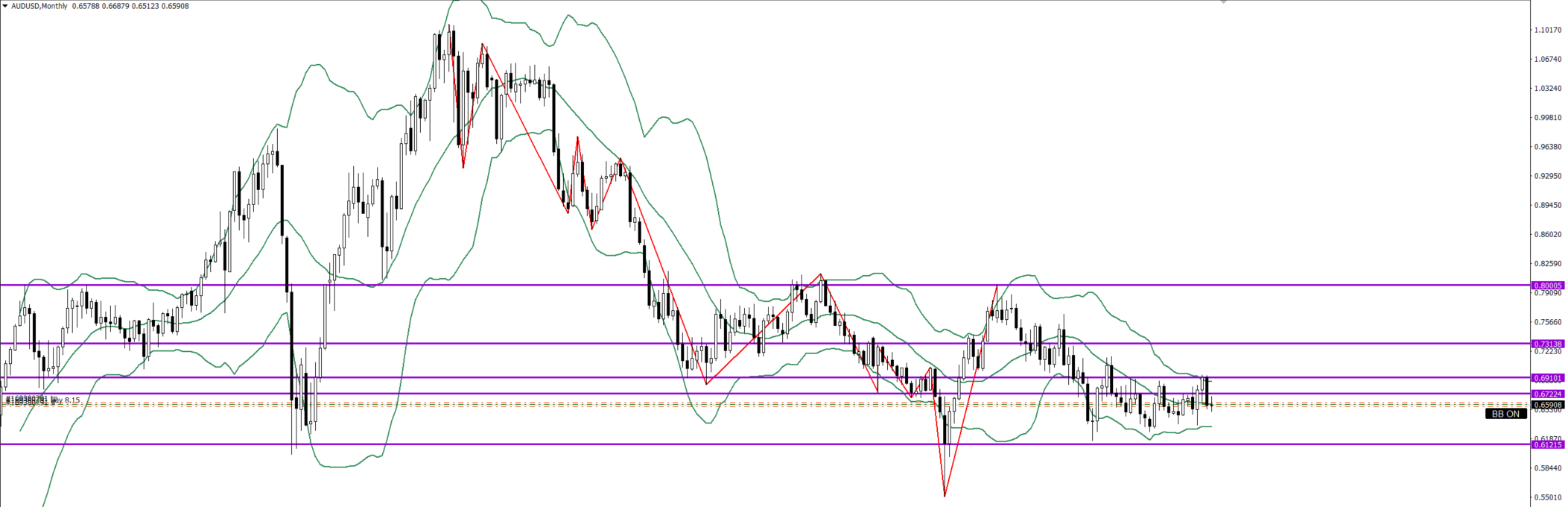Click the latest monthly candlestick
Viewport: 1568px width, 507px height.
(x=1211, y=405)
